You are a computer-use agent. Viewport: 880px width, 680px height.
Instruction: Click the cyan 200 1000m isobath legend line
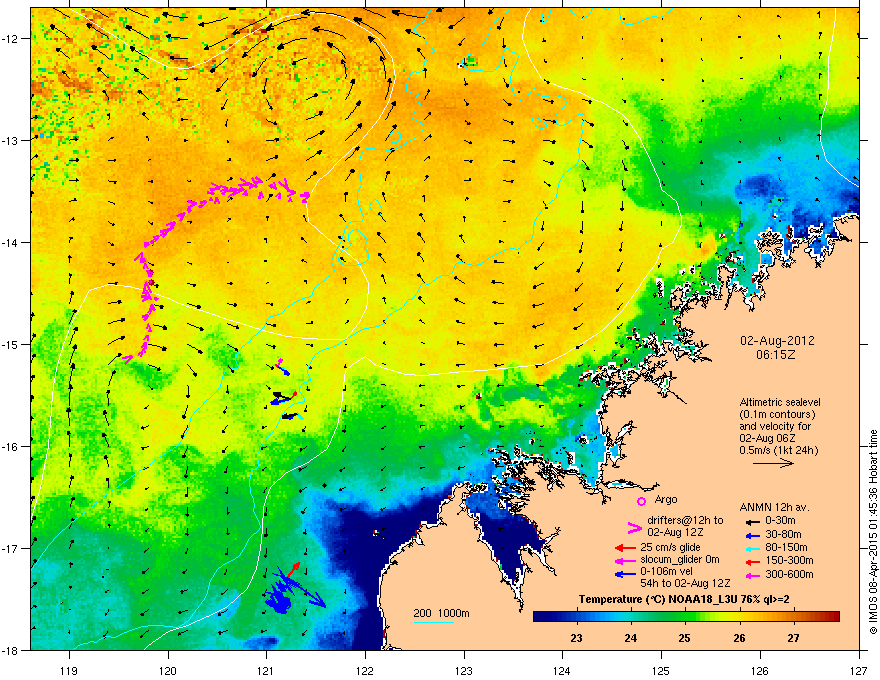pos(433,622)
